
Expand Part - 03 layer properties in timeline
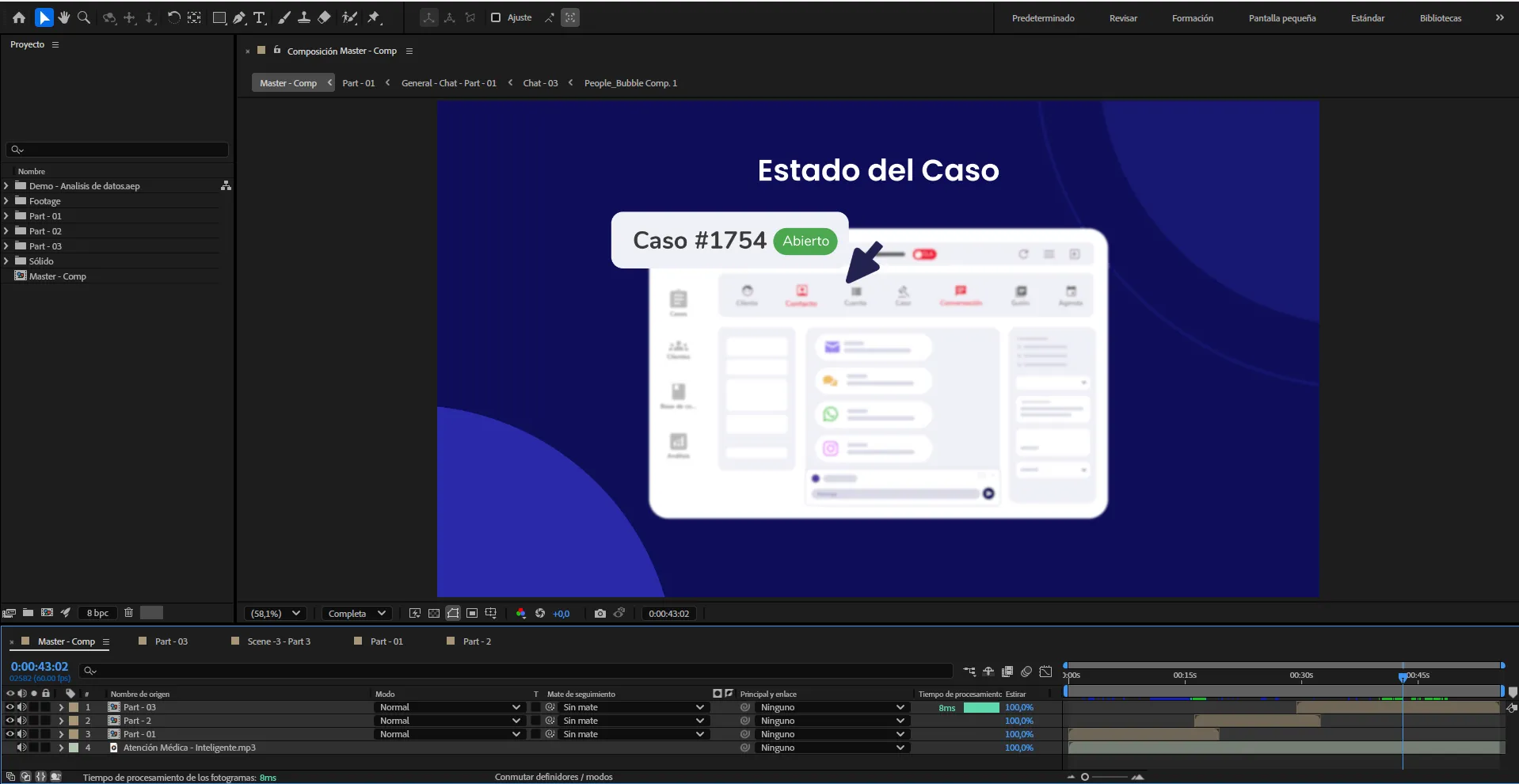coord(61,707)
